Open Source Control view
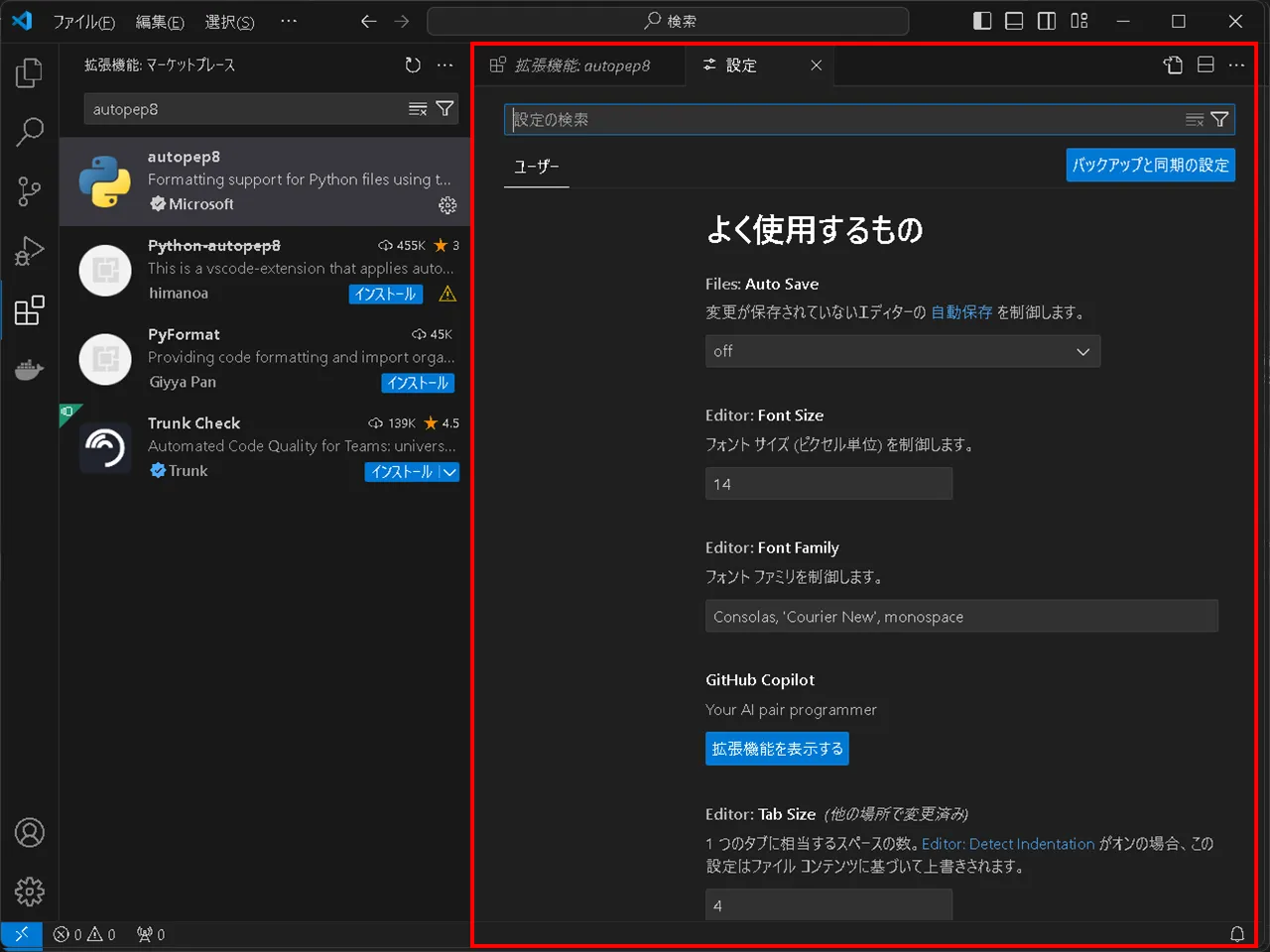 (x=30, y=190)
